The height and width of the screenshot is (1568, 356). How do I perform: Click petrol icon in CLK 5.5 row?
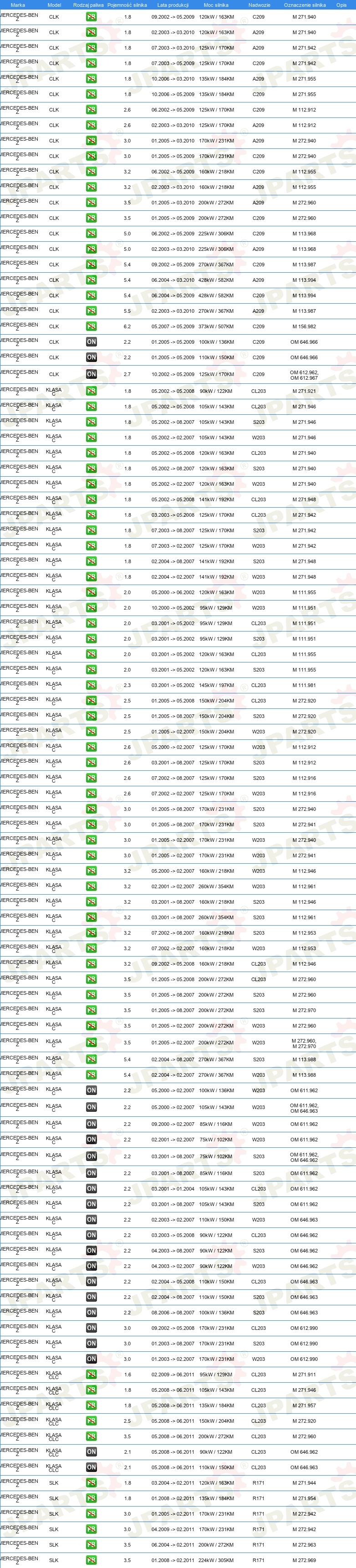coord(92,311)
